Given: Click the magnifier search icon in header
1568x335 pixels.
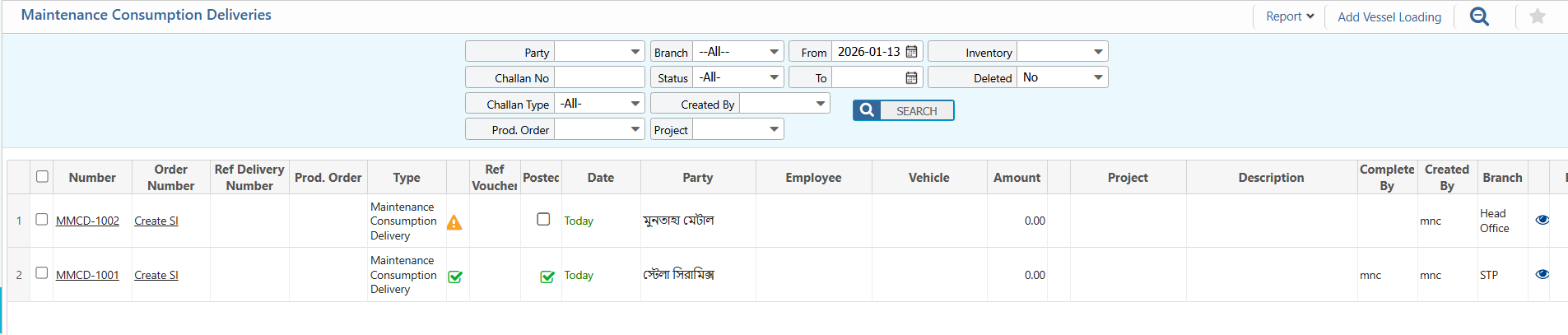Looking at the screenshot, I should pos(1479,16).
